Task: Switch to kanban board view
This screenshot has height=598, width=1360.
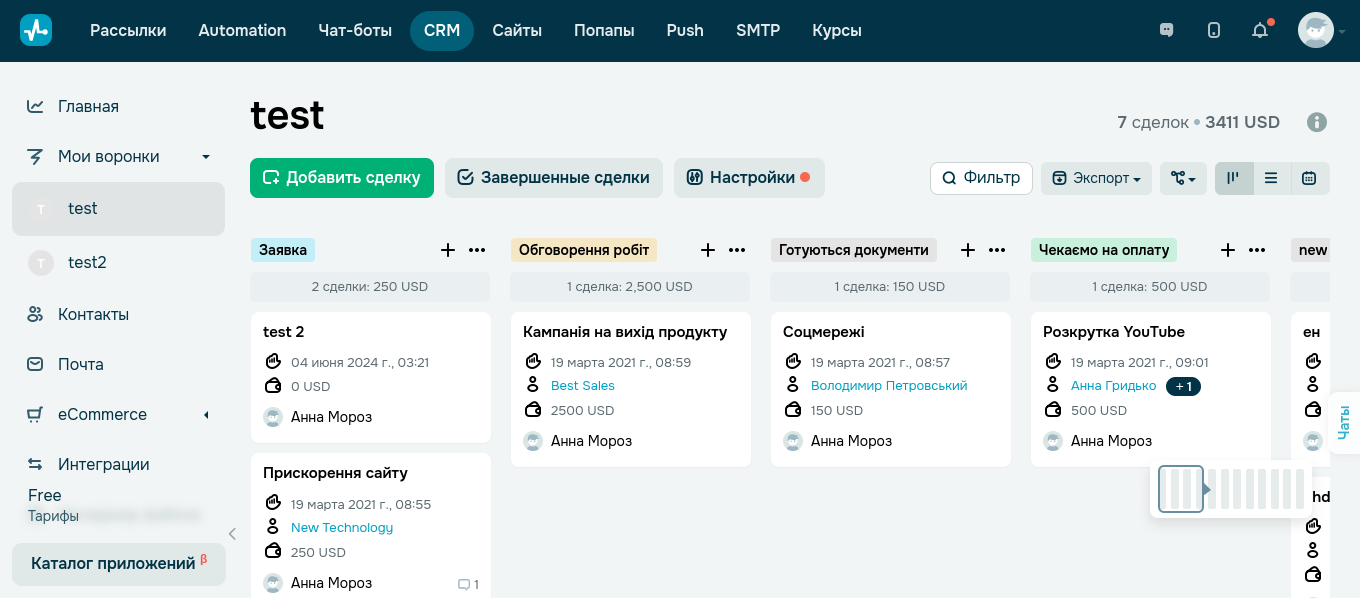Action: [x=1234, y=178]
